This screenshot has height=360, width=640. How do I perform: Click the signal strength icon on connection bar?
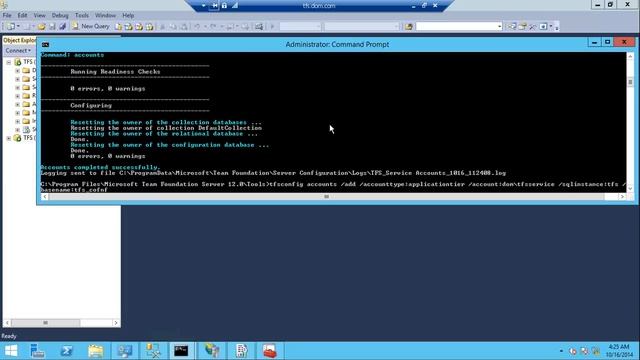(x=235, y=5)
